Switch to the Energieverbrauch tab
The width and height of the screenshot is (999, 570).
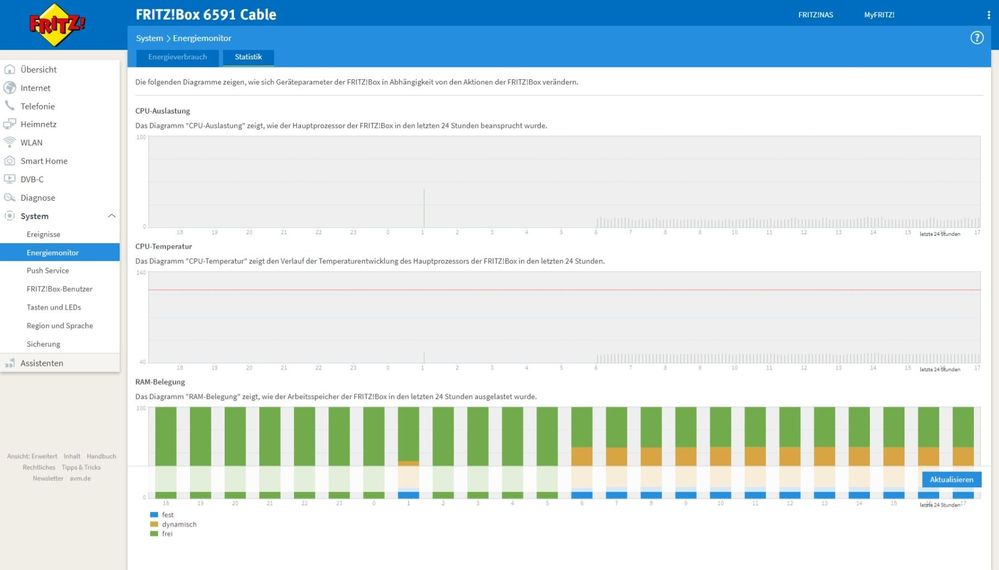[178, 57]
